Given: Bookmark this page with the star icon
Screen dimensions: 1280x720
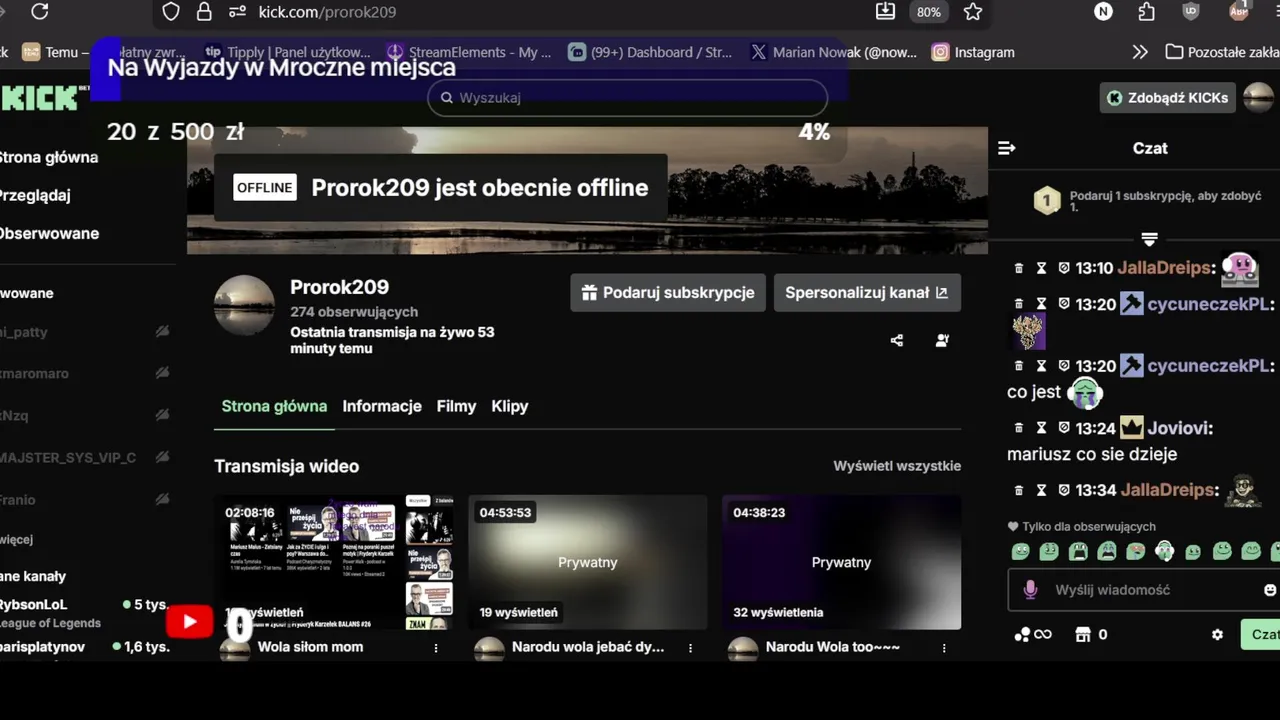Looking at the screenshot, I should [x=973, y=12].
